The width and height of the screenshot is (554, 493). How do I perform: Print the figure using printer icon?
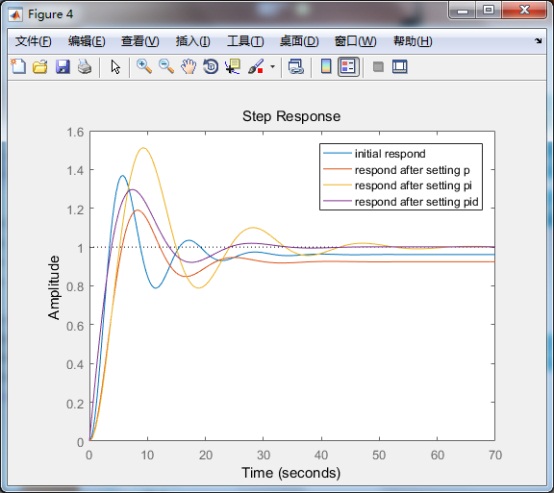85,66
